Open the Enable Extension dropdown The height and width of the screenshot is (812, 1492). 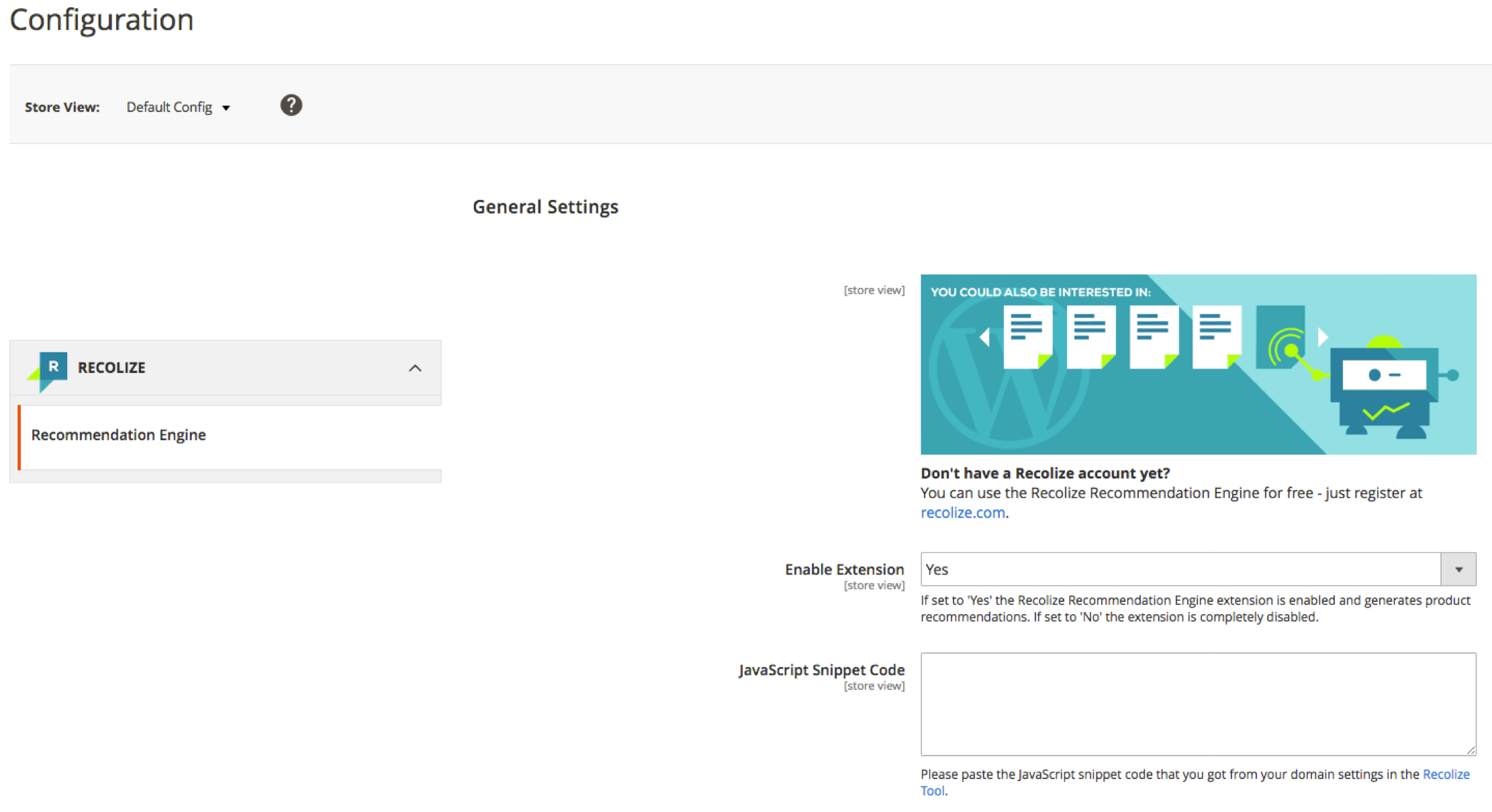1197,569
